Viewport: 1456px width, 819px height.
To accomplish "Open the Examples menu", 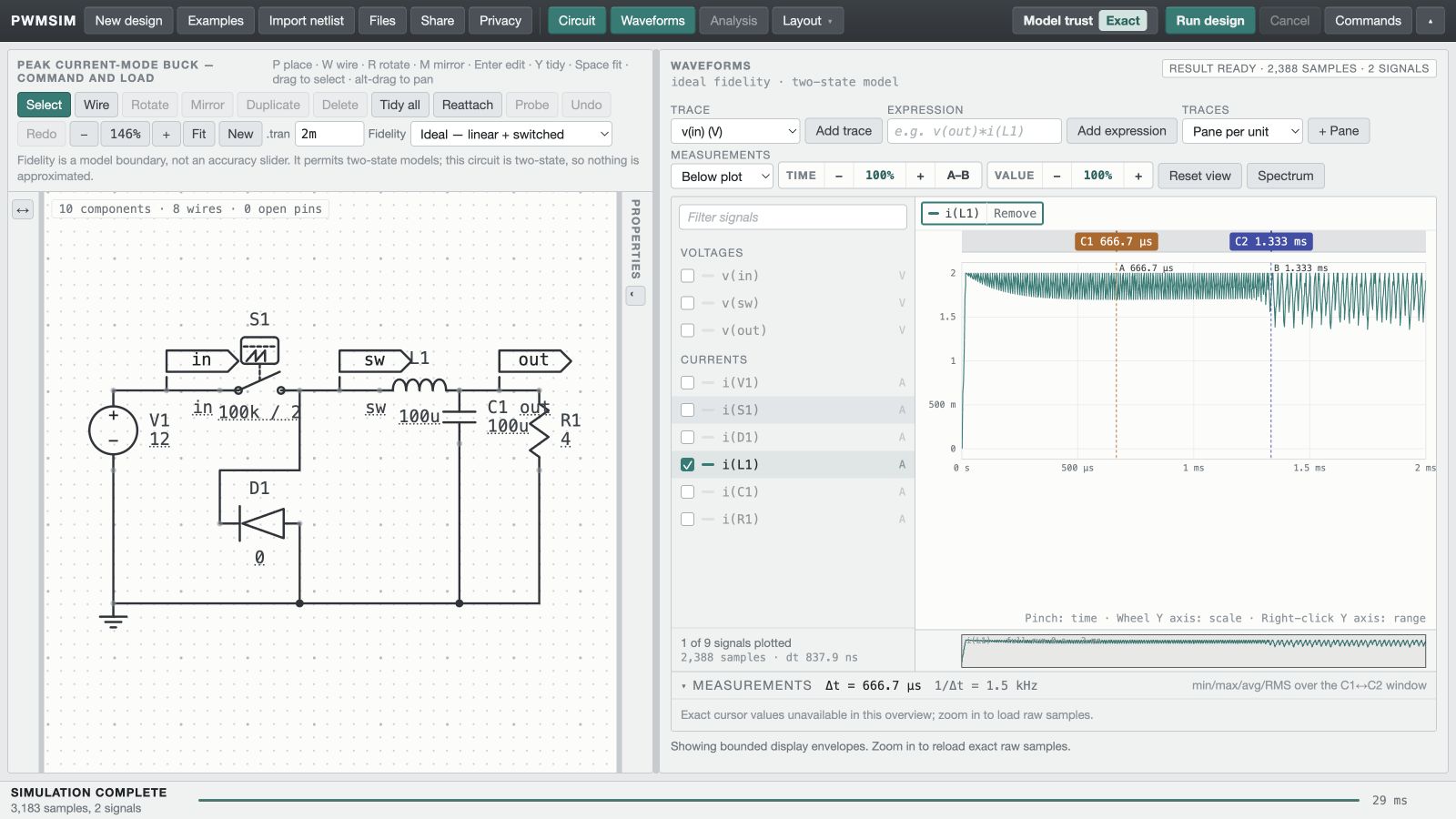I will 216,21.
